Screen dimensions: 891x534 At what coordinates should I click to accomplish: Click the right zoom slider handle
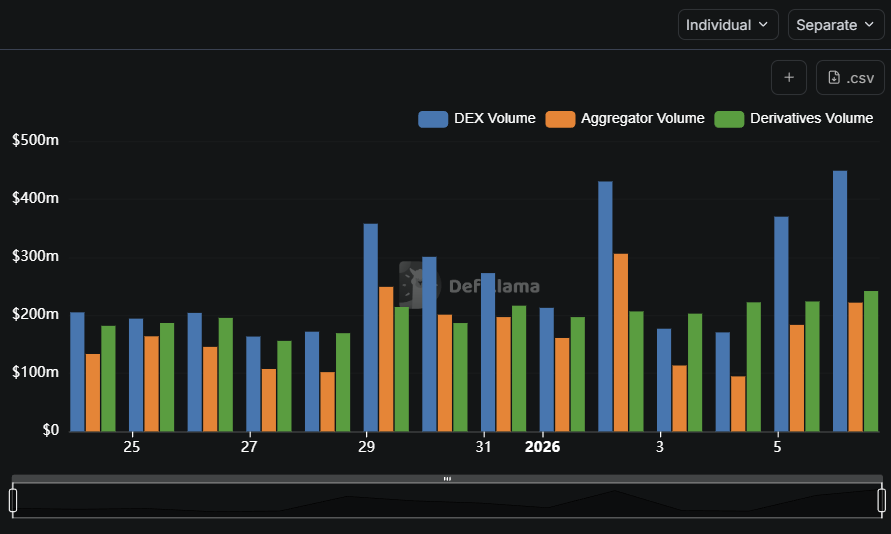pos(881,499)
